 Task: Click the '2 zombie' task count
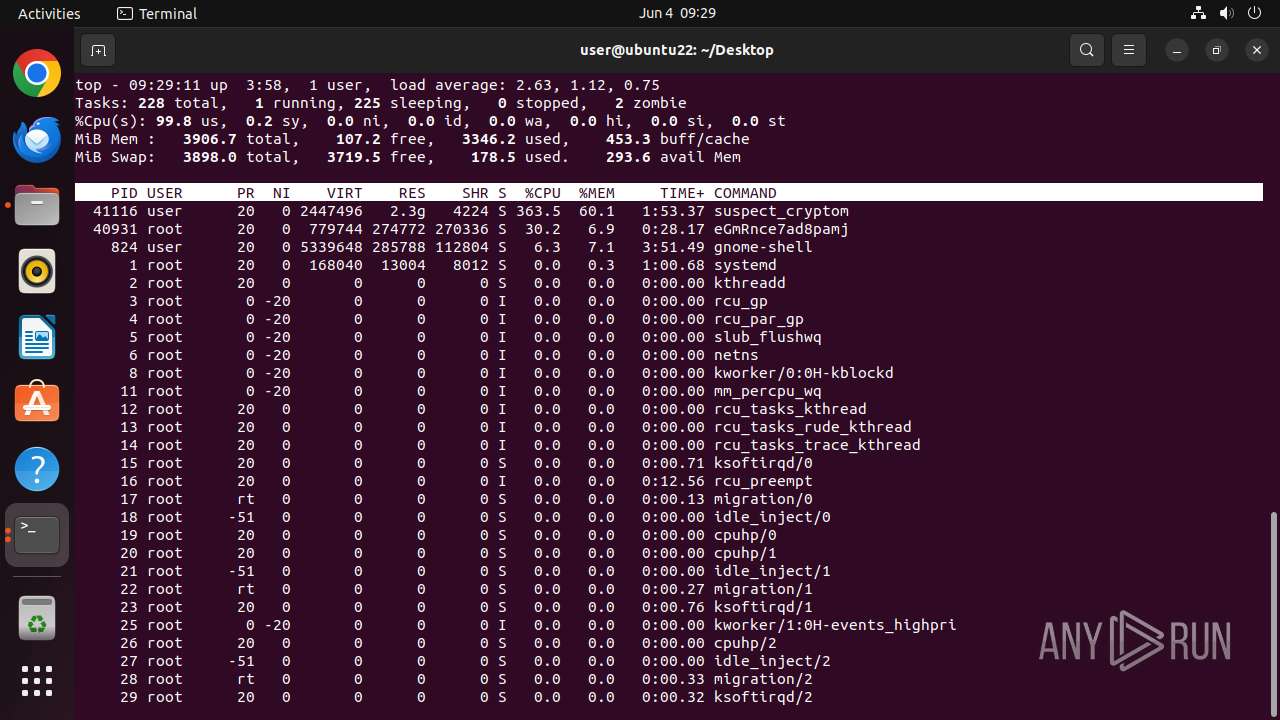coord(650,103)
